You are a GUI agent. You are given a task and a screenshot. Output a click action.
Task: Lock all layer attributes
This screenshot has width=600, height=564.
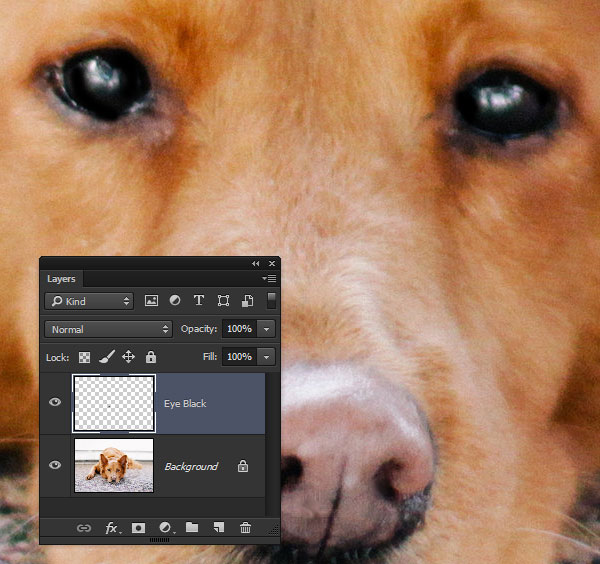tap(151, 357)
